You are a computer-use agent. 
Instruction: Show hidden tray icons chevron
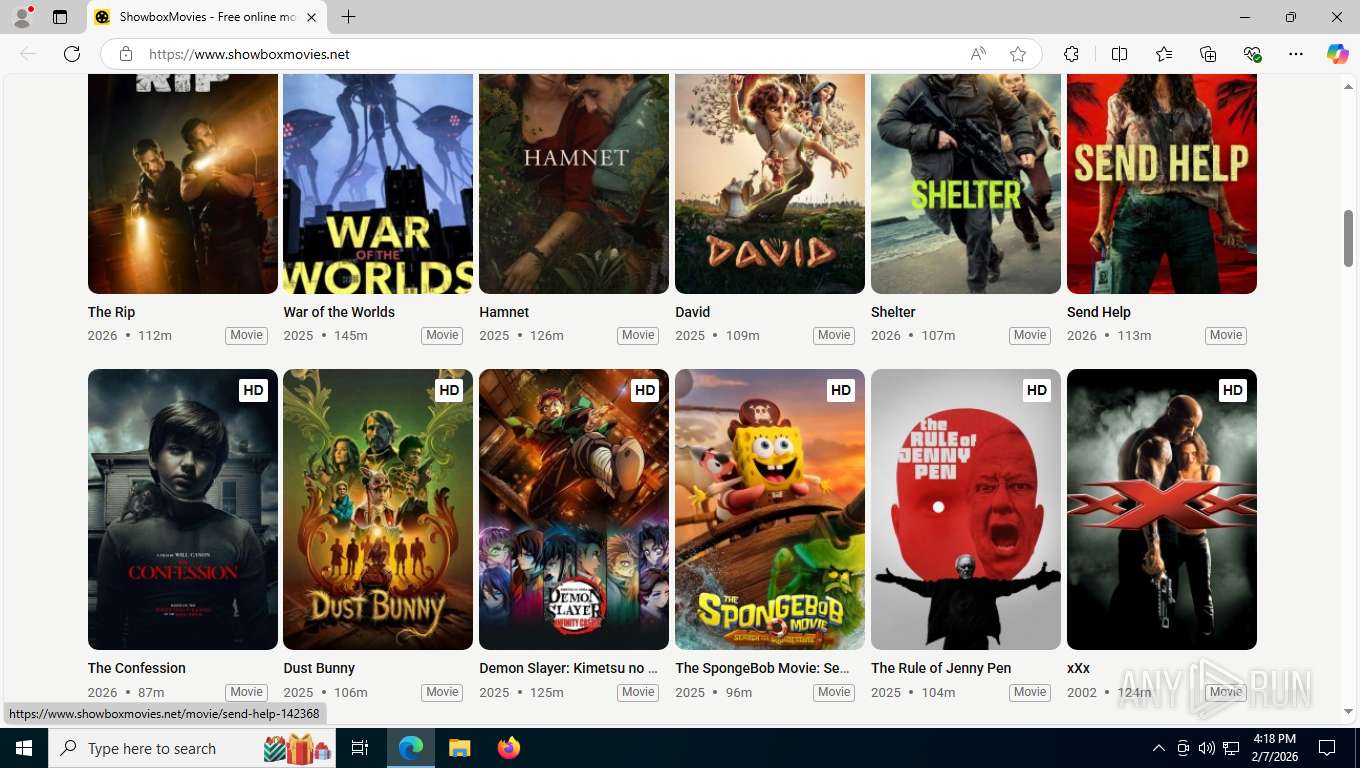pos(1158,748)
